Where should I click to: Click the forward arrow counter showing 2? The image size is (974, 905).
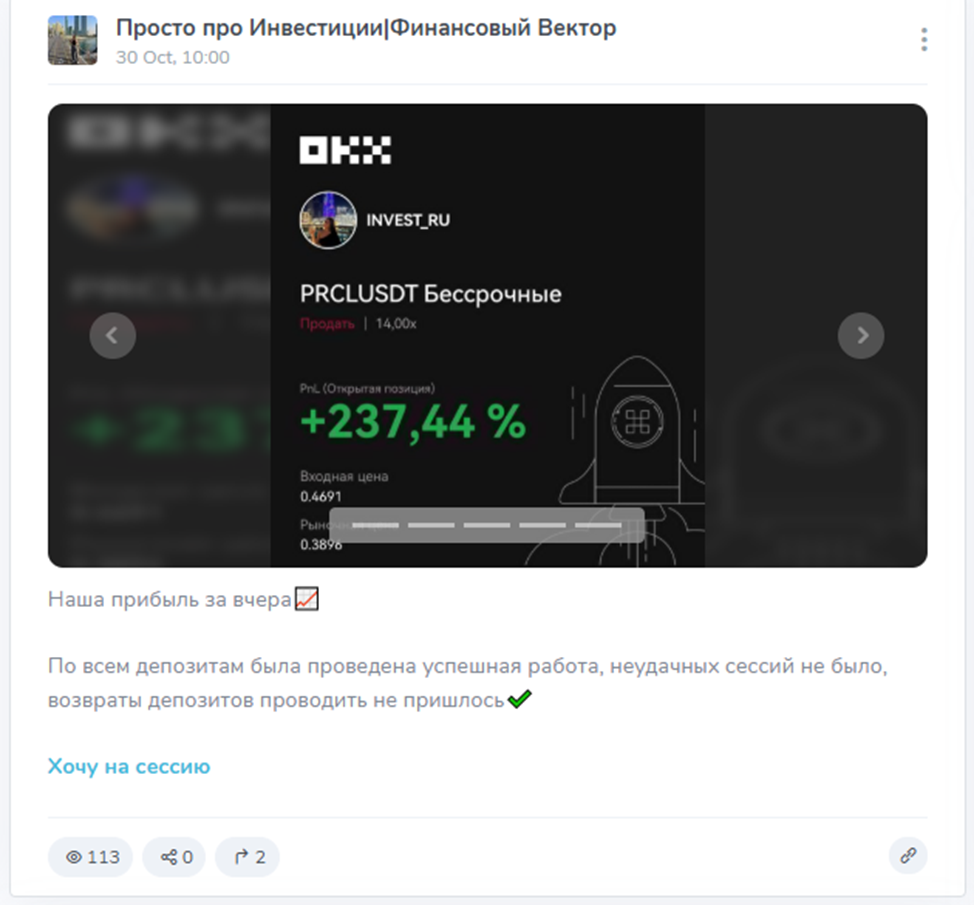(247, 857)
